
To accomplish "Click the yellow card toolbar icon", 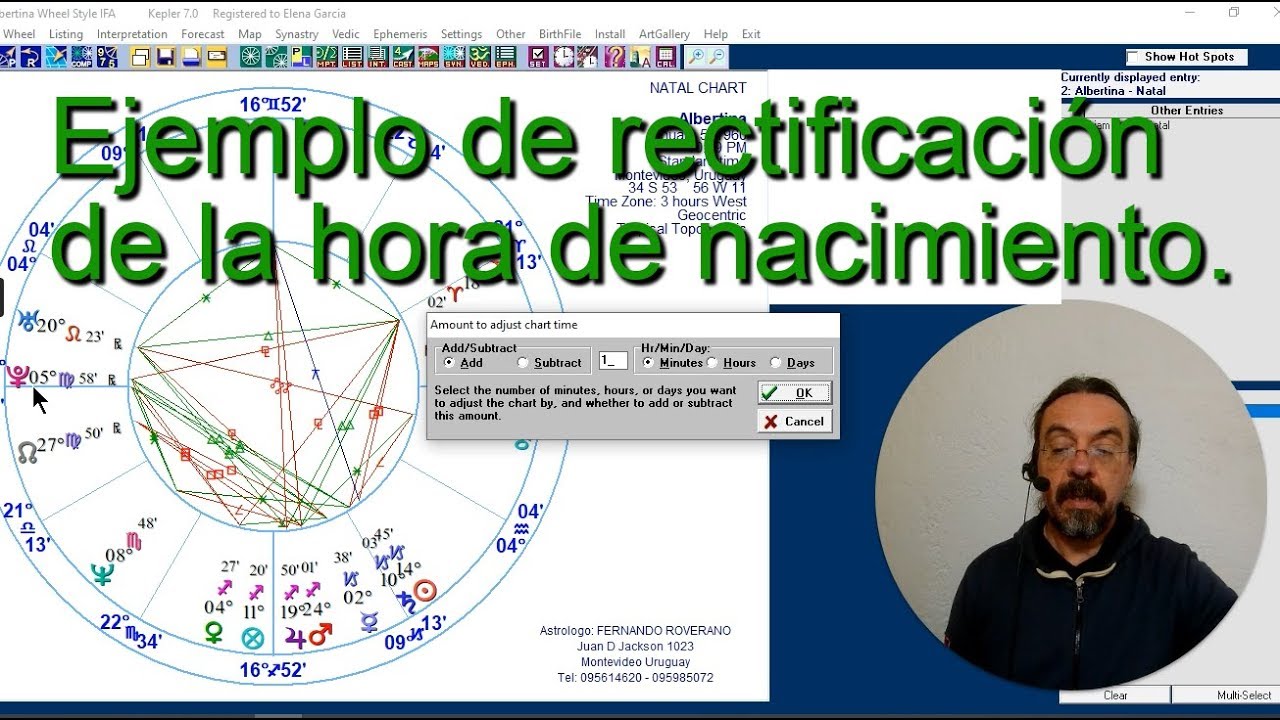I will pyautogui.click(x=217, y=56).
